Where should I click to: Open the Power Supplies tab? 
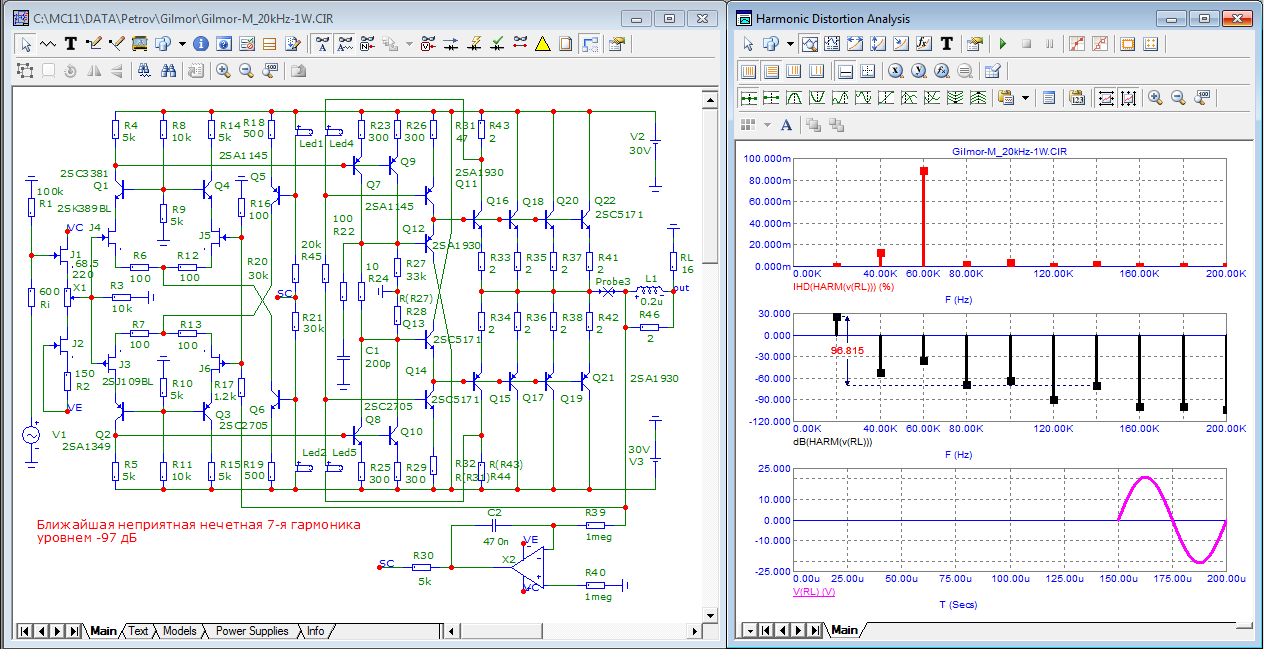[x=252, y=631]
